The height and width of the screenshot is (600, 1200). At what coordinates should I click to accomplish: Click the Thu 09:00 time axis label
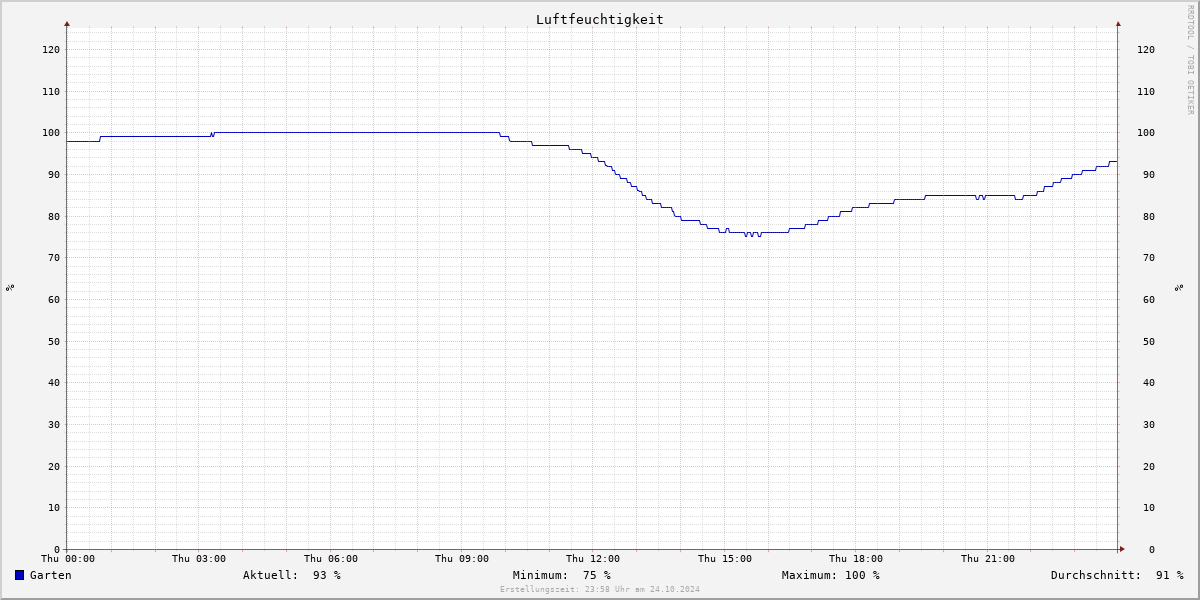[462, 559]
